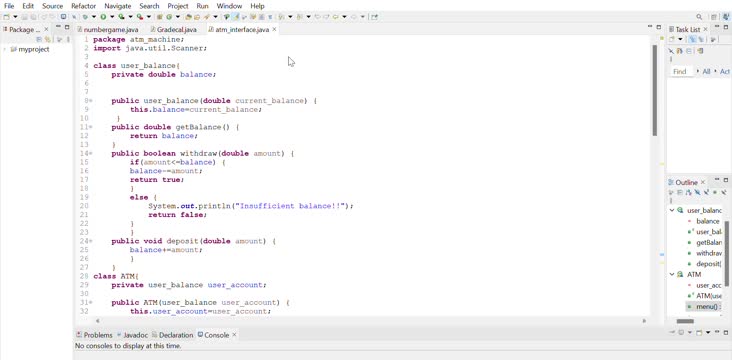
Task: Expand the myproject tree node
Action: (5, 49)
